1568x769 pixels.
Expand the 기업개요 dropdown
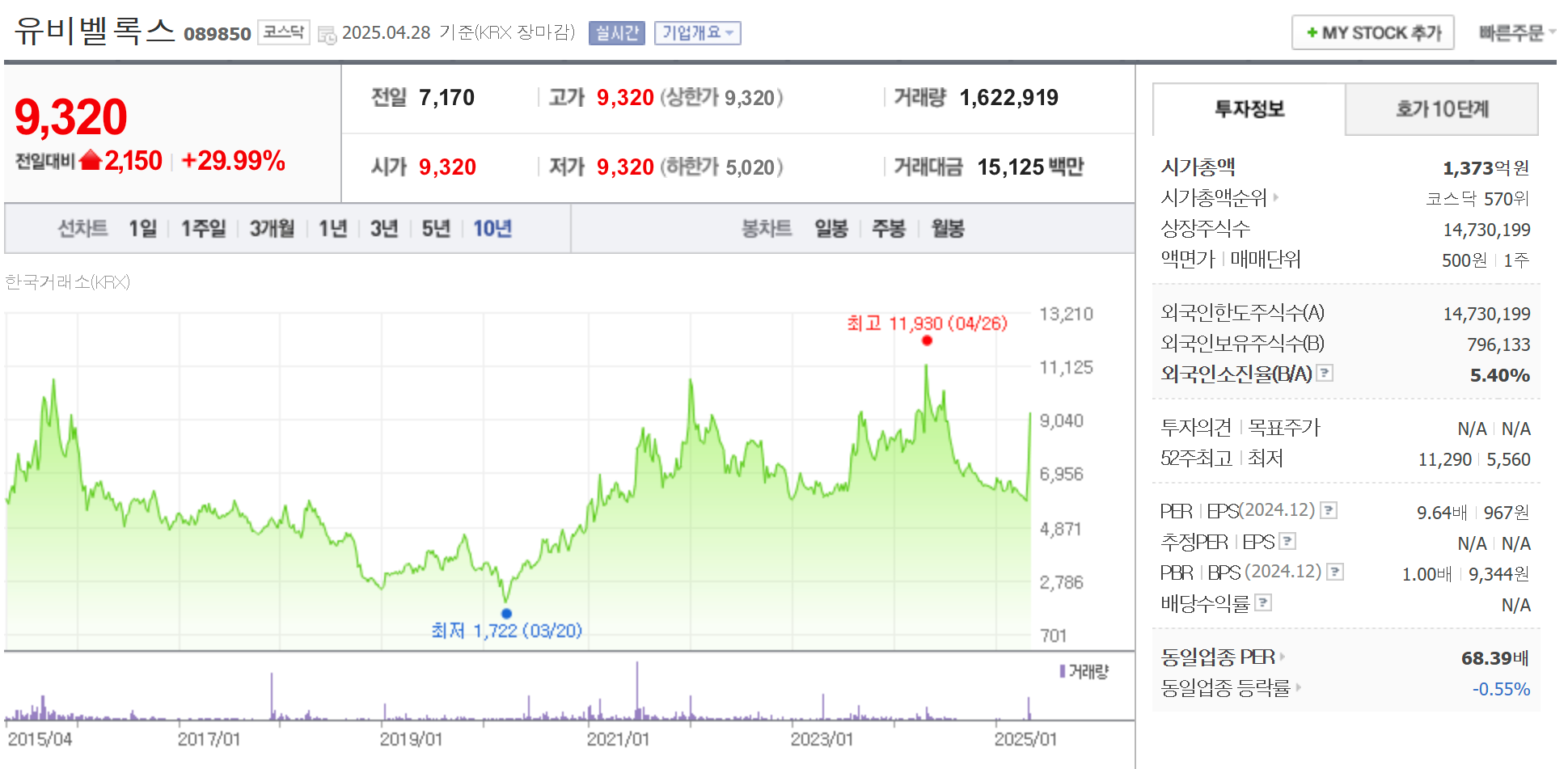tap(697, 33)
